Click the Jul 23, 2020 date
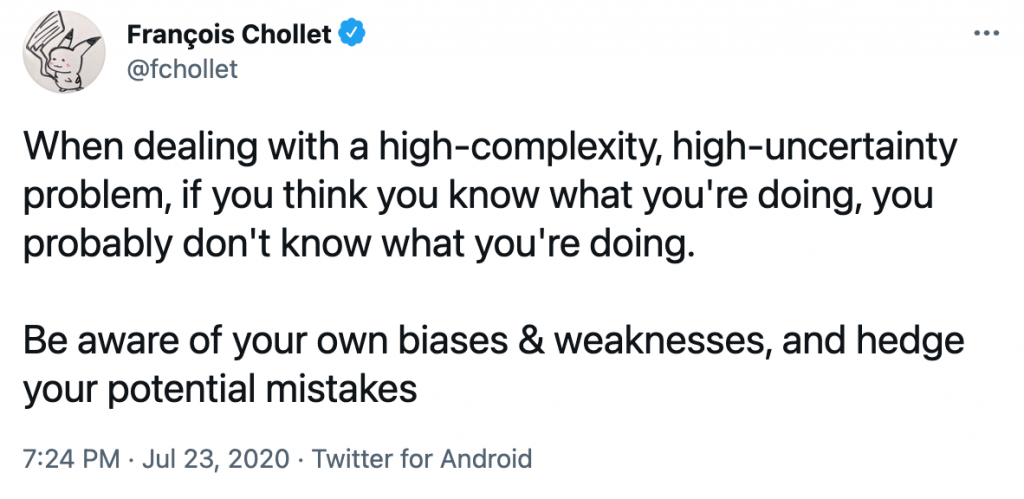This screenshot has width=1024, height=499. (216, 459)
